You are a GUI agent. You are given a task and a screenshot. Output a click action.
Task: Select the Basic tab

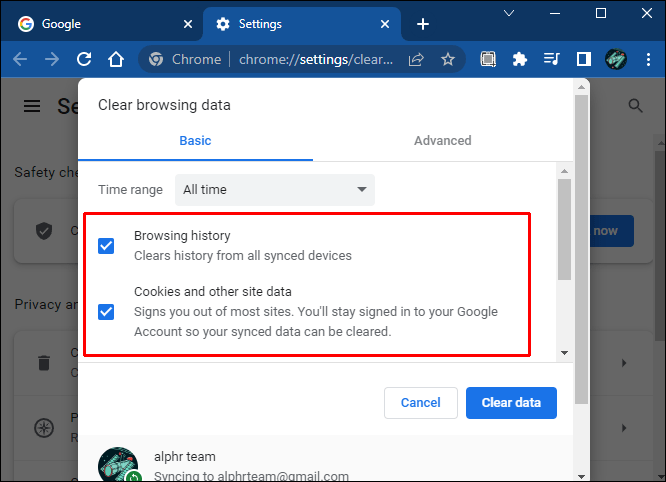pos(195,141)
